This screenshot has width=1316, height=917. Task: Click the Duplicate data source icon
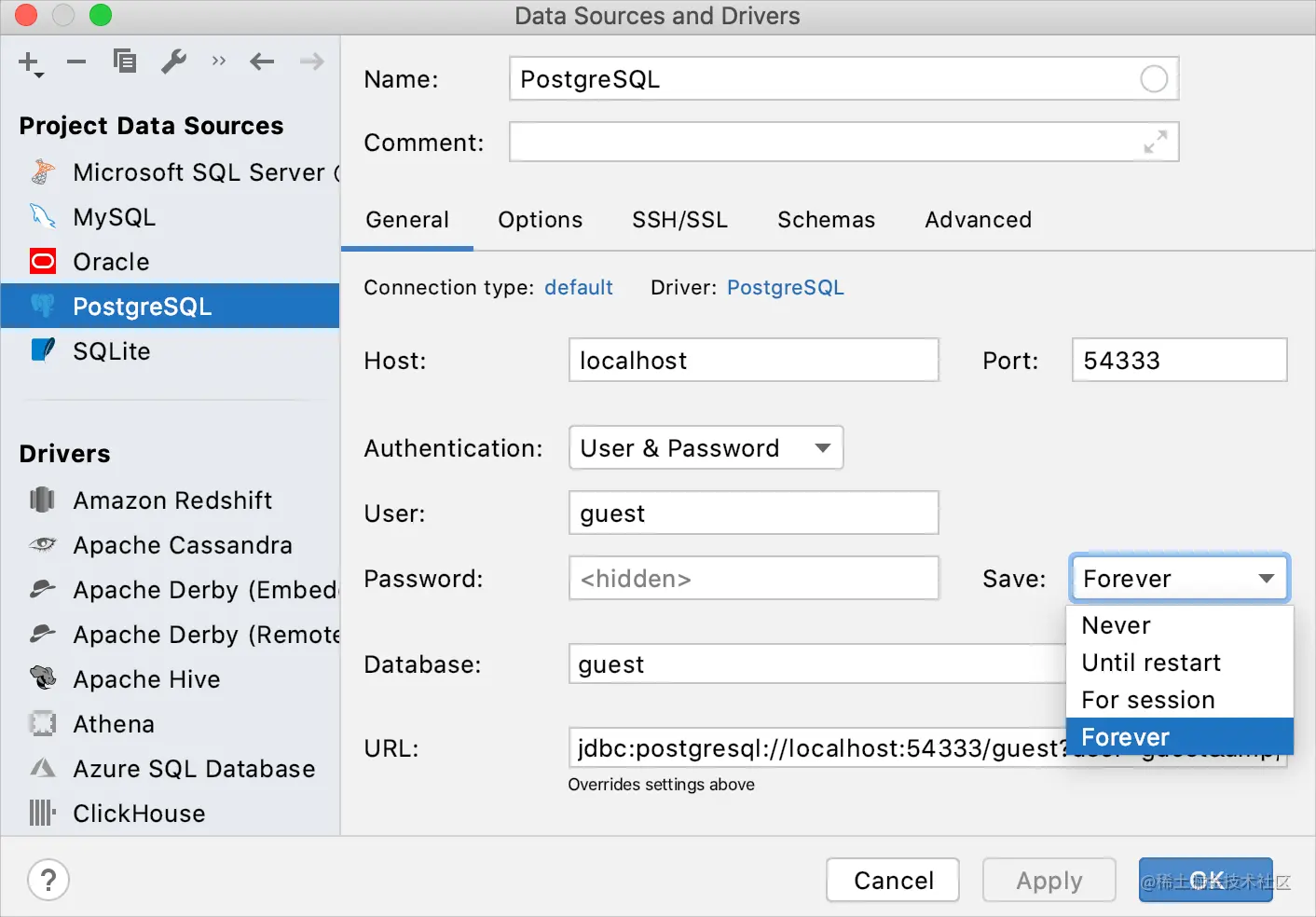click(x=125, y=62)
